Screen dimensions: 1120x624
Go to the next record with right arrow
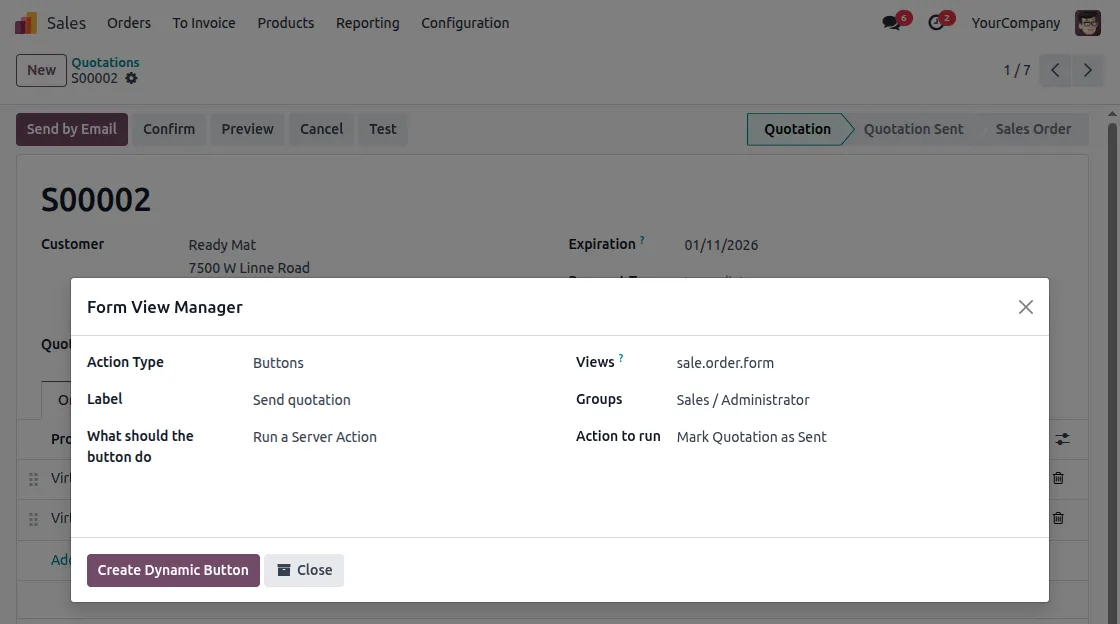[x=1088, y=70]
